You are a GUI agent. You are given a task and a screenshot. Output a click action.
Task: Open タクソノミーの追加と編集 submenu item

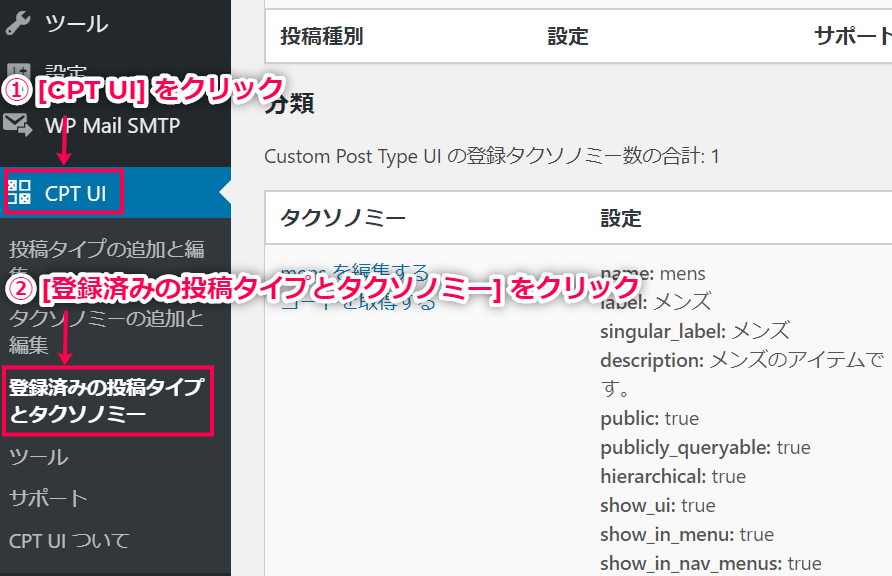106,331
